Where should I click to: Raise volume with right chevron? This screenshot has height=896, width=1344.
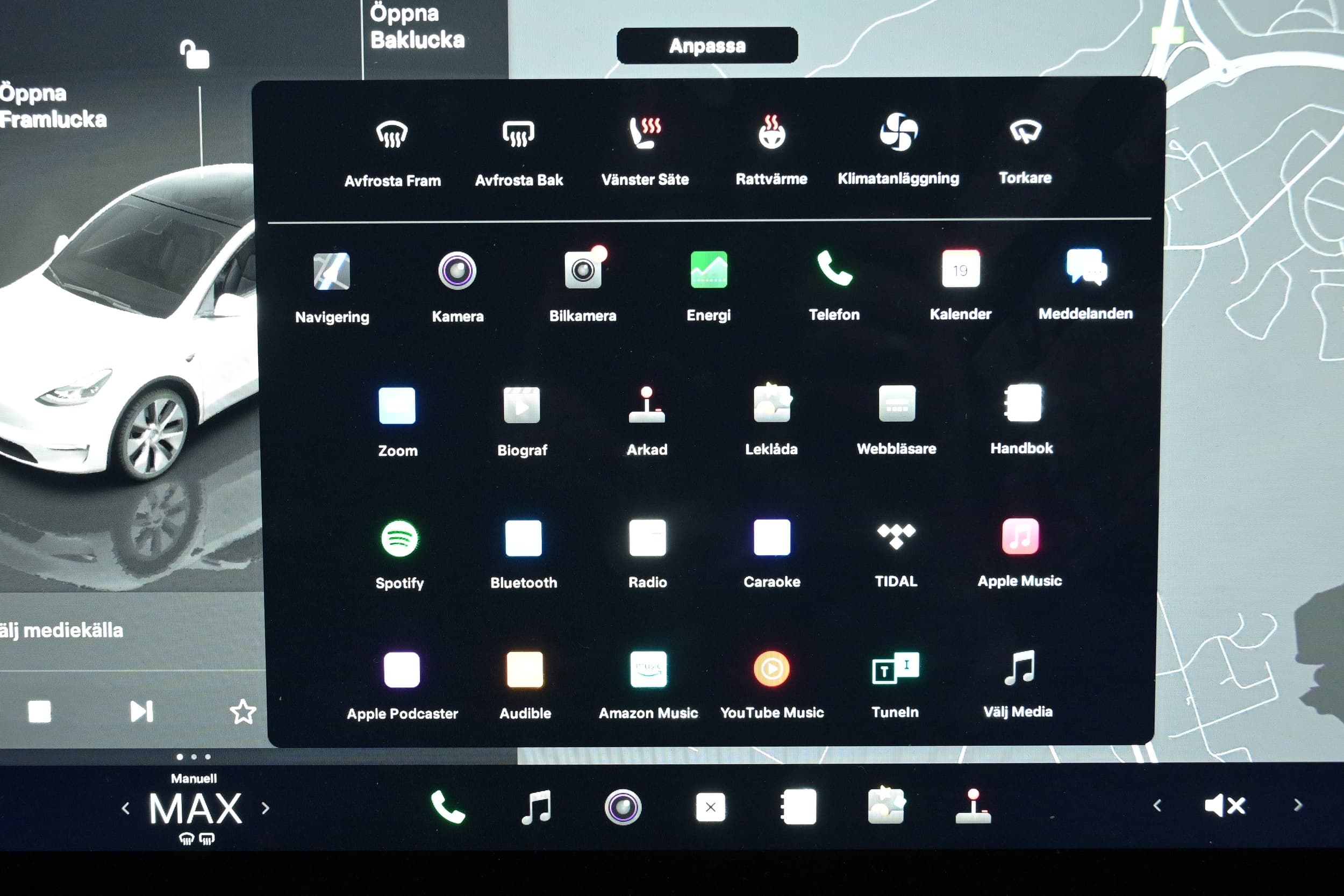[1298, 805]
